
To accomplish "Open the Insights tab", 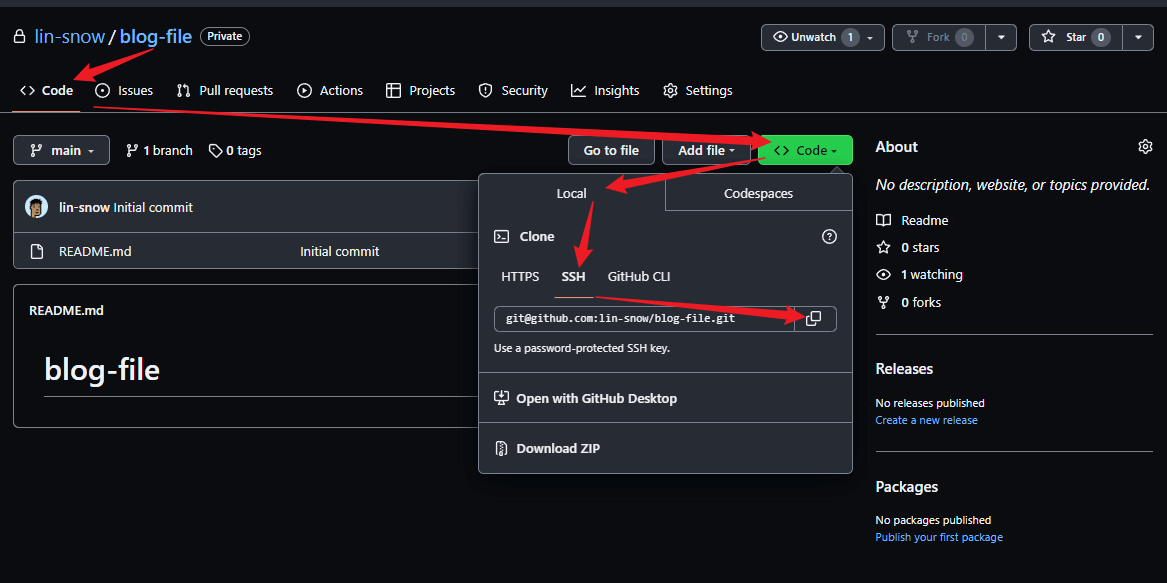I will point(605,91).
